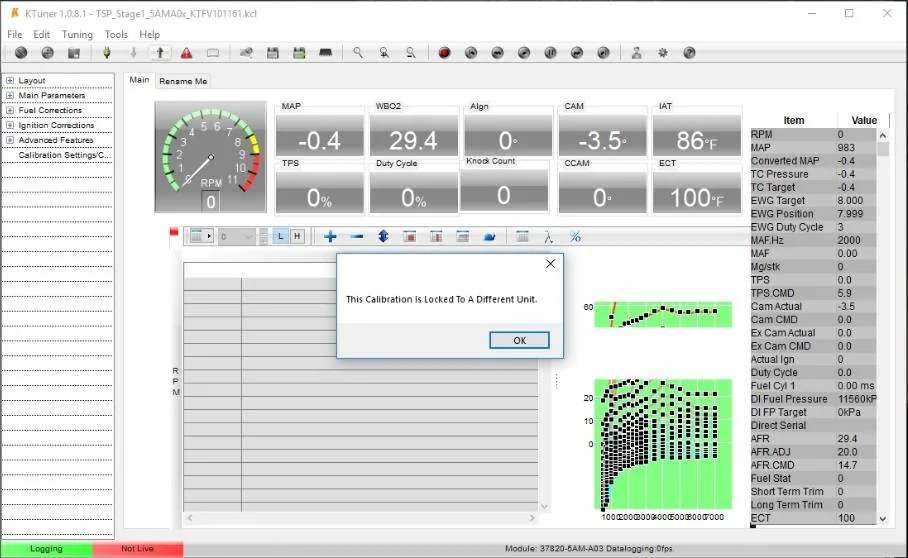Expand the Main Parameters tree node
This screenshot has height=558, width=908.
click(x=10, y=96)
